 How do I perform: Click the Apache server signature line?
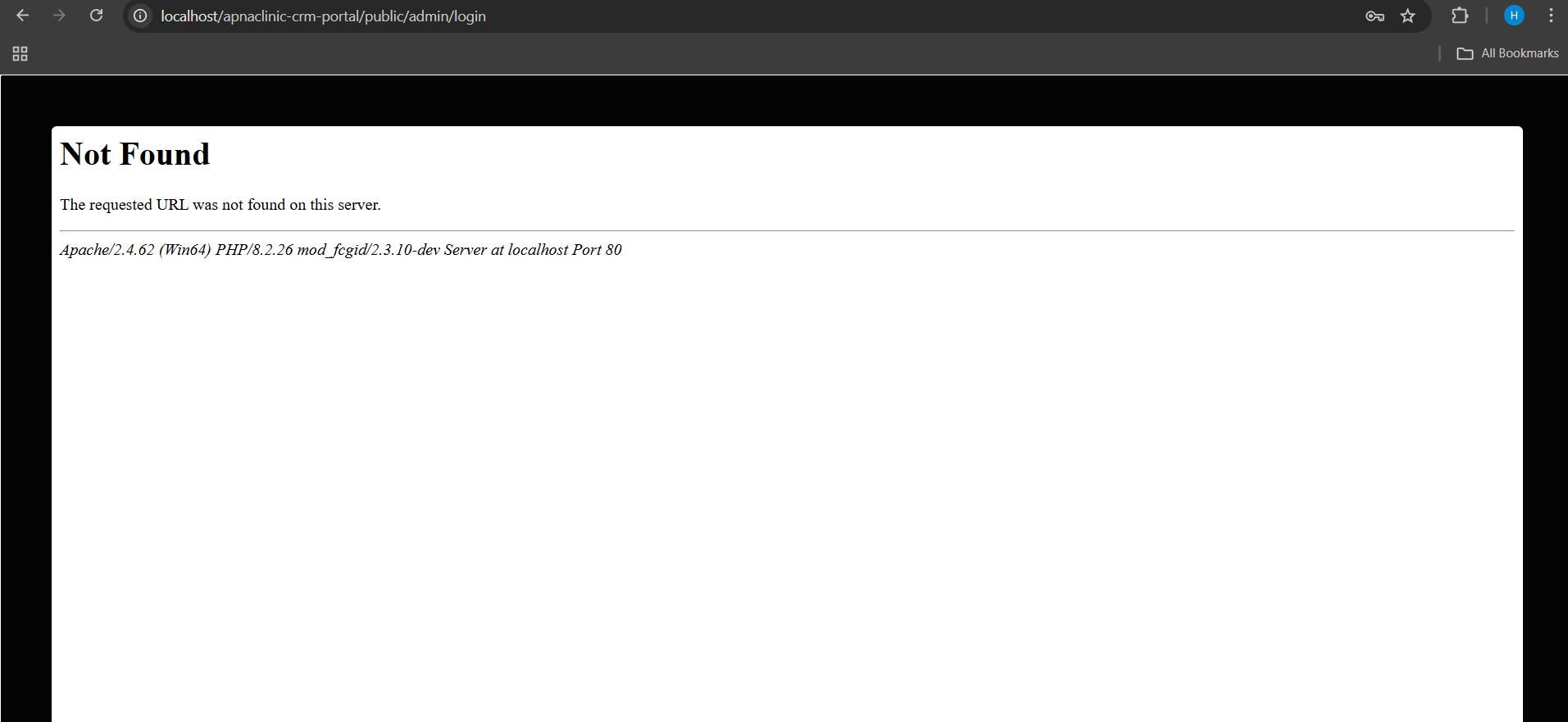(341, 250)
